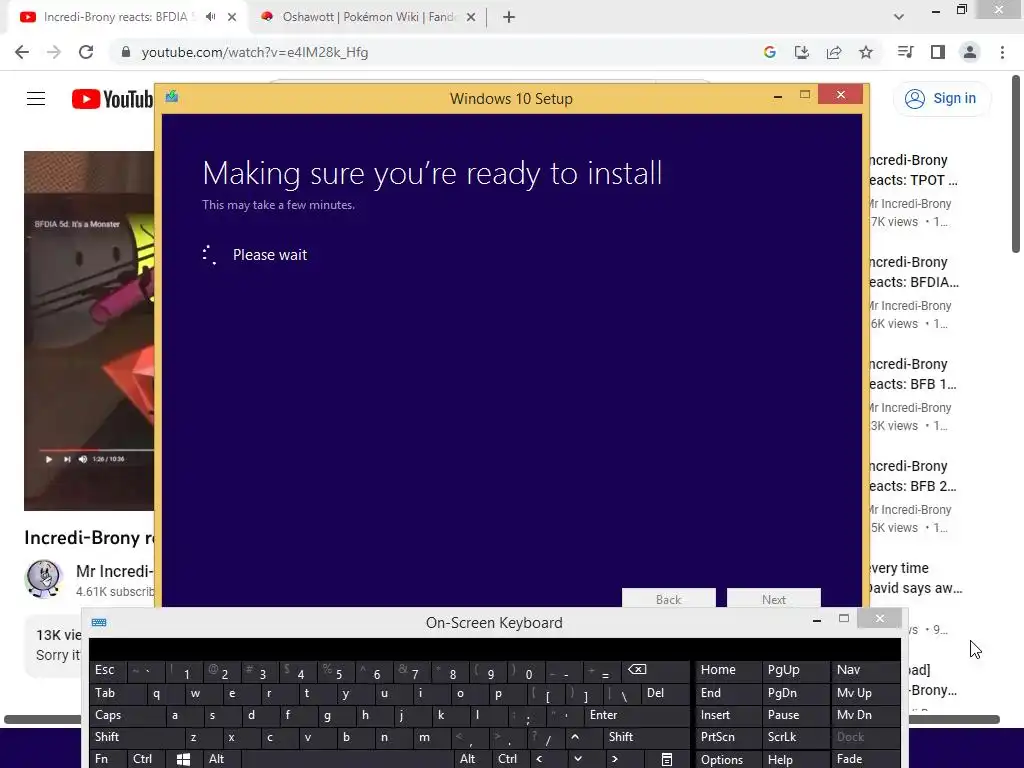Open the Chrome profile avatar
Image resolution: width=1024 pixels, height=768 pixels.
coord(970,52)
